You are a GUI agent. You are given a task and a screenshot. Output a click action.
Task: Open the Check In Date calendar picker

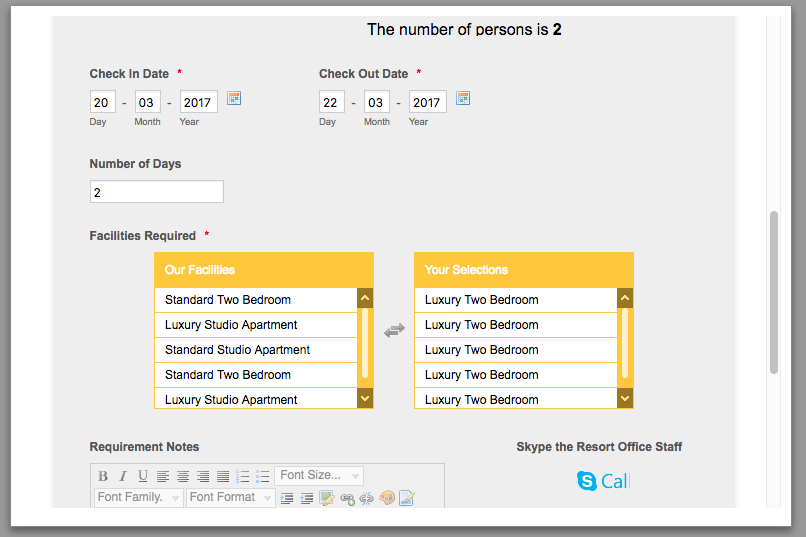234,98
